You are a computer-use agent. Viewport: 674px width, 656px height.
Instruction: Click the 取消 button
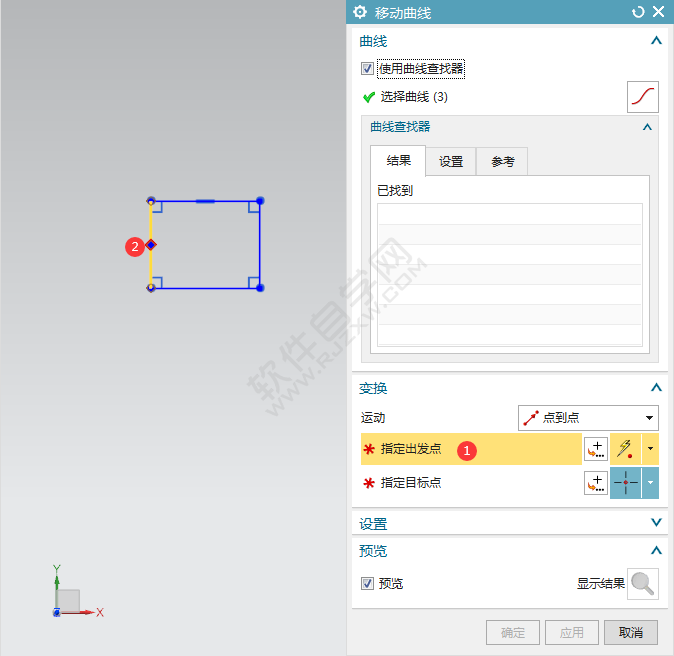(x=631, y=632)
